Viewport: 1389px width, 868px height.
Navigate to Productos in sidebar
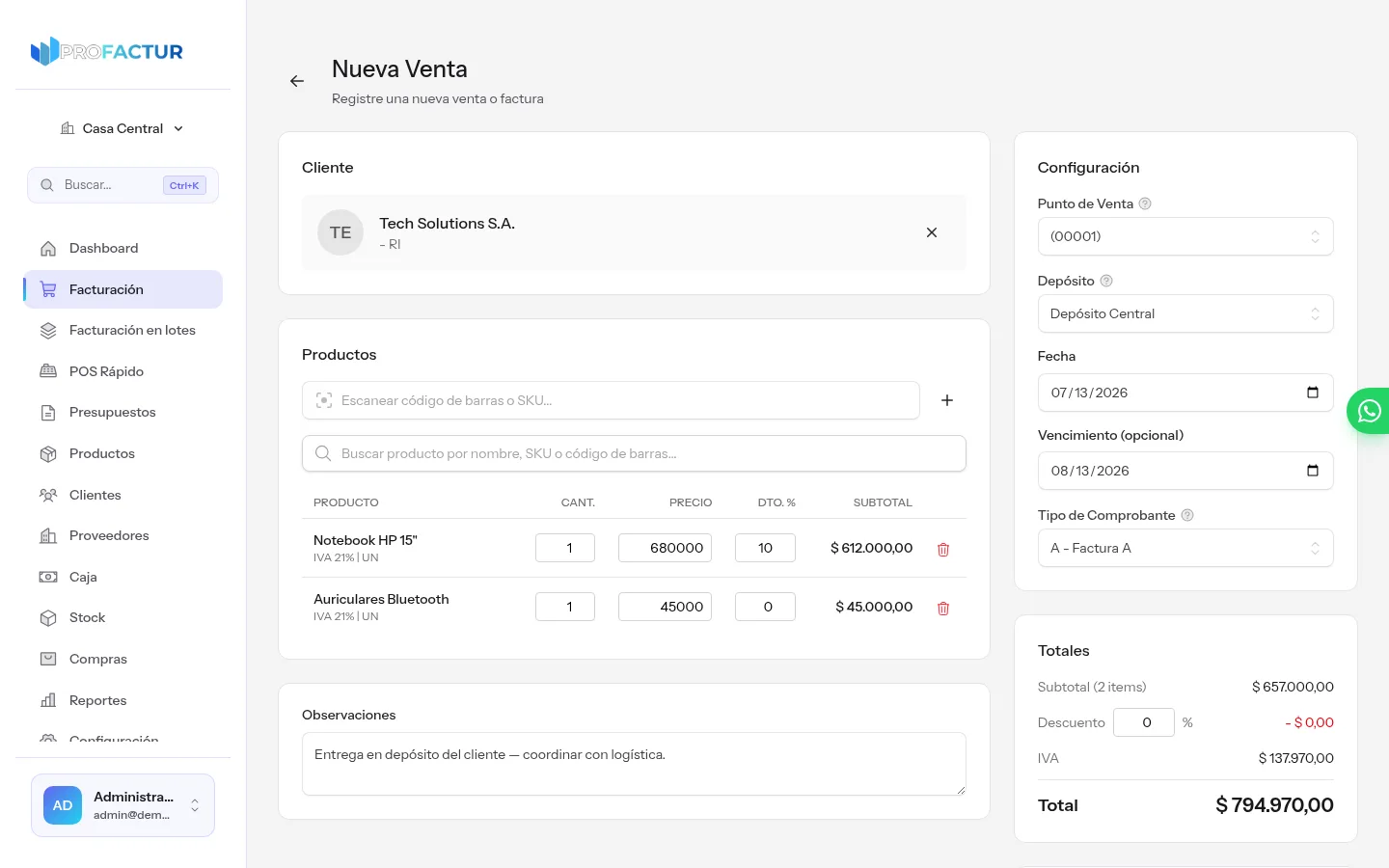point(123,453)
